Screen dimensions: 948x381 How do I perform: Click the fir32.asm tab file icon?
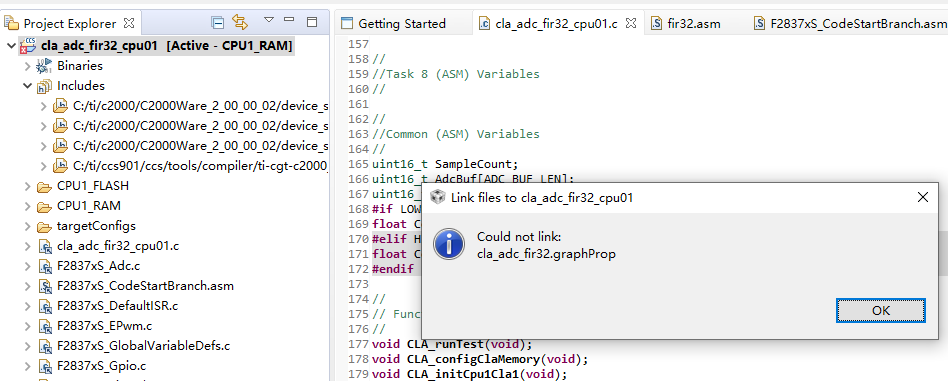click(657, 24)
